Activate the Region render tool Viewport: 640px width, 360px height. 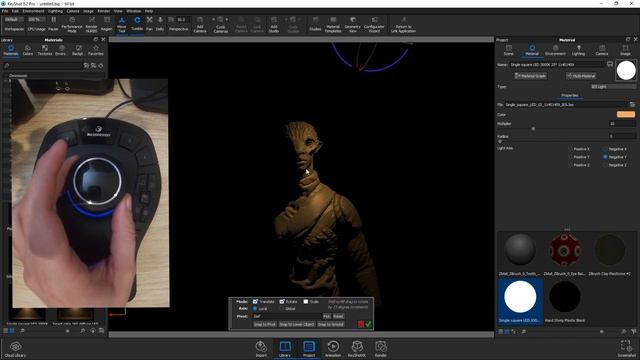[x=107, y=24]
